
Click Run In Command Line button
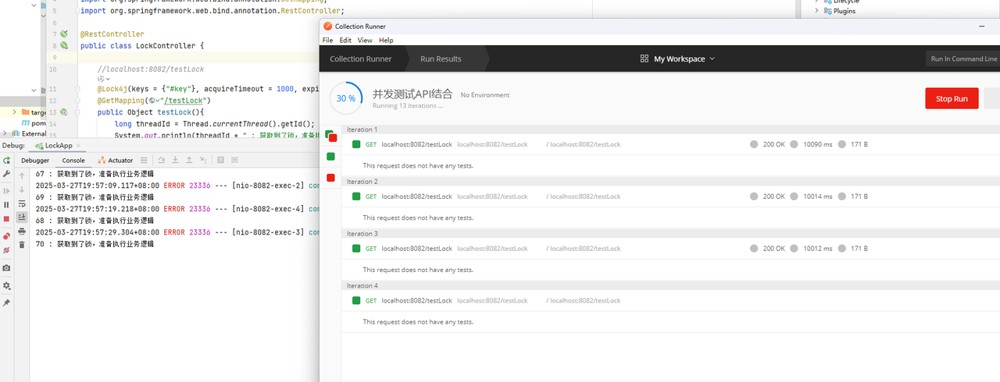pyautogui.click(x=963, y=59)
